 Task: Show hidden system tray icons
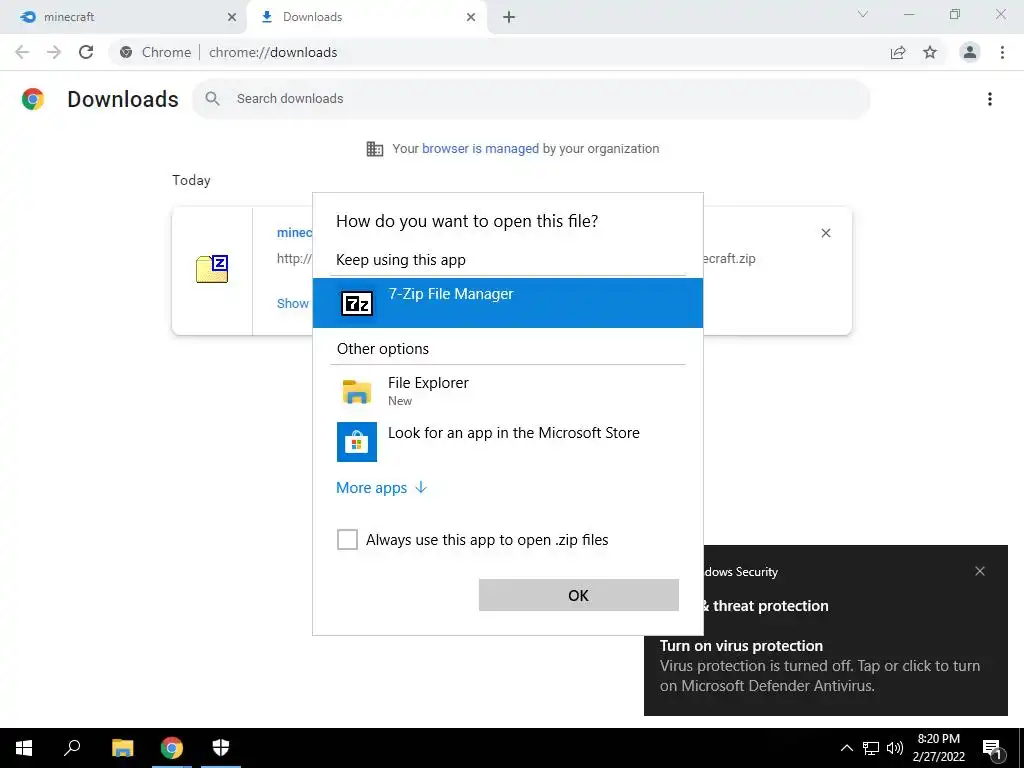point(846,748)
